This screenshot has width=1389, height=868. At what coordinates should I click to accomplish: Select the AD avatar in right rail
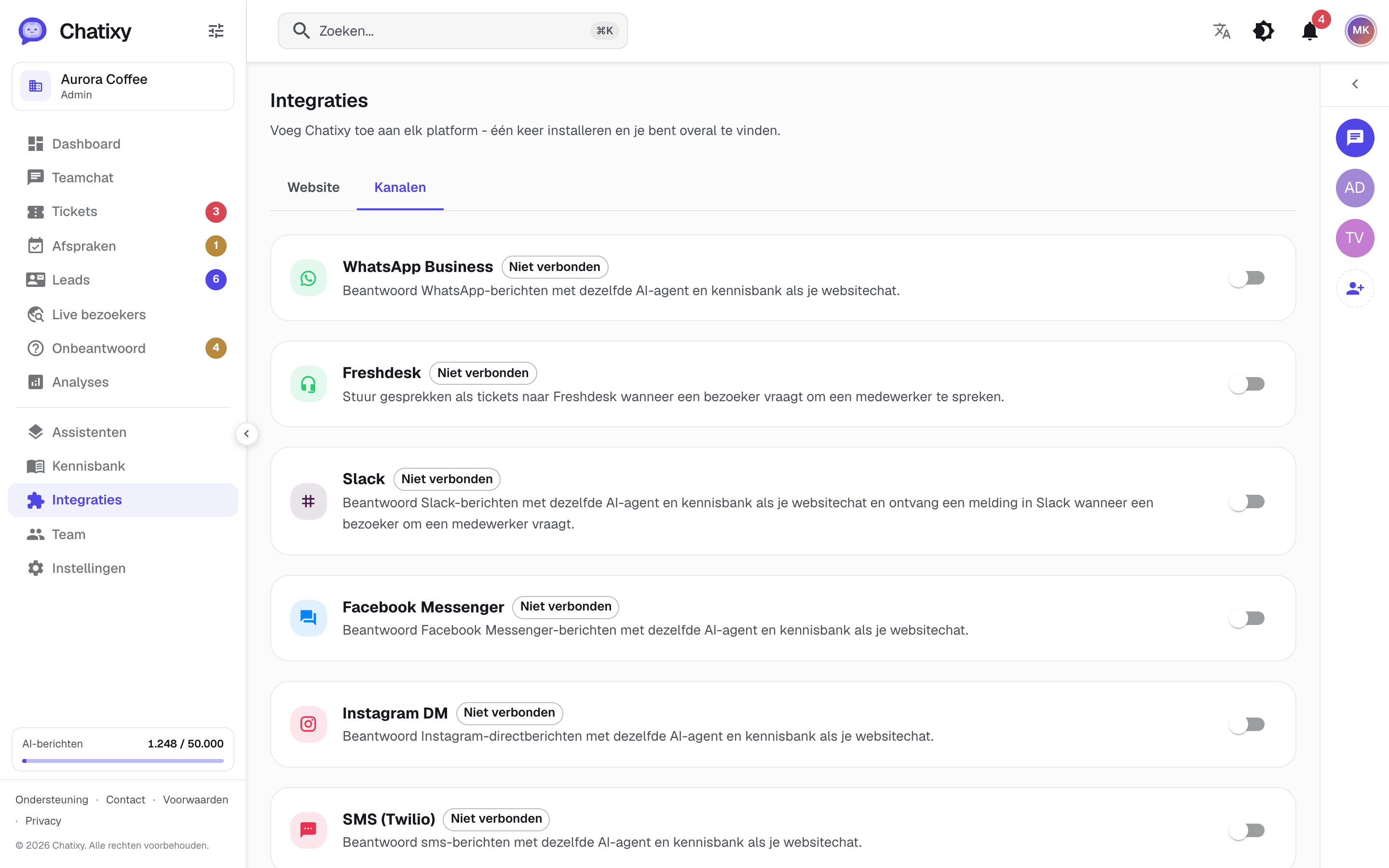coord(1355,188)
